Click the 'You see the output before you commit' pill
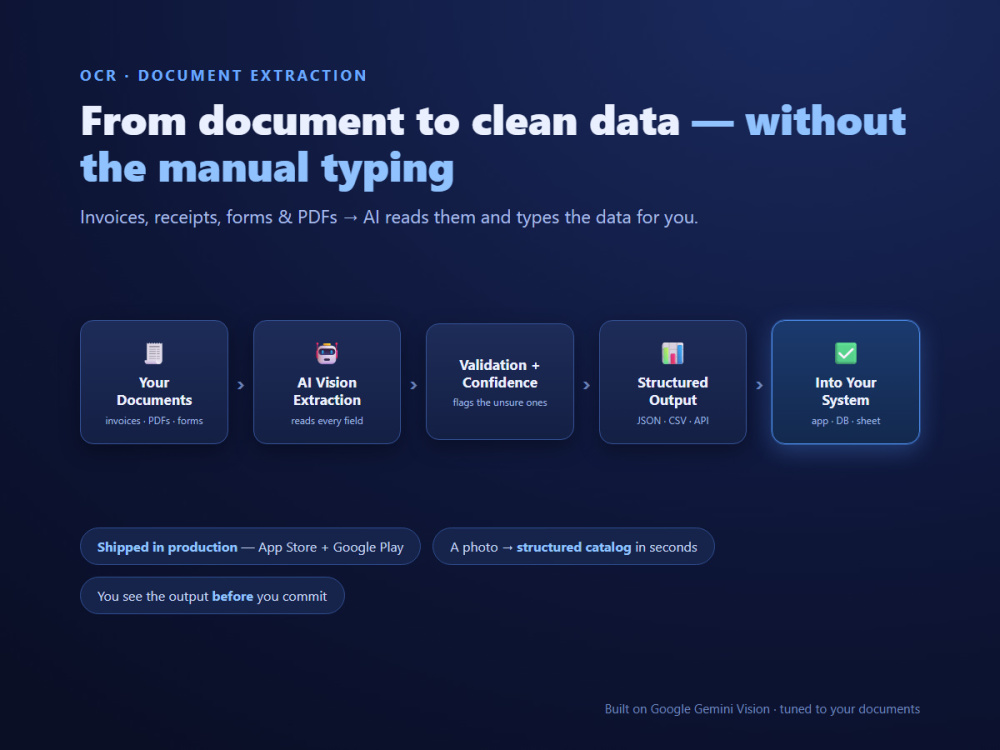Screen dimensions: 1000x750 coord(212,596)
